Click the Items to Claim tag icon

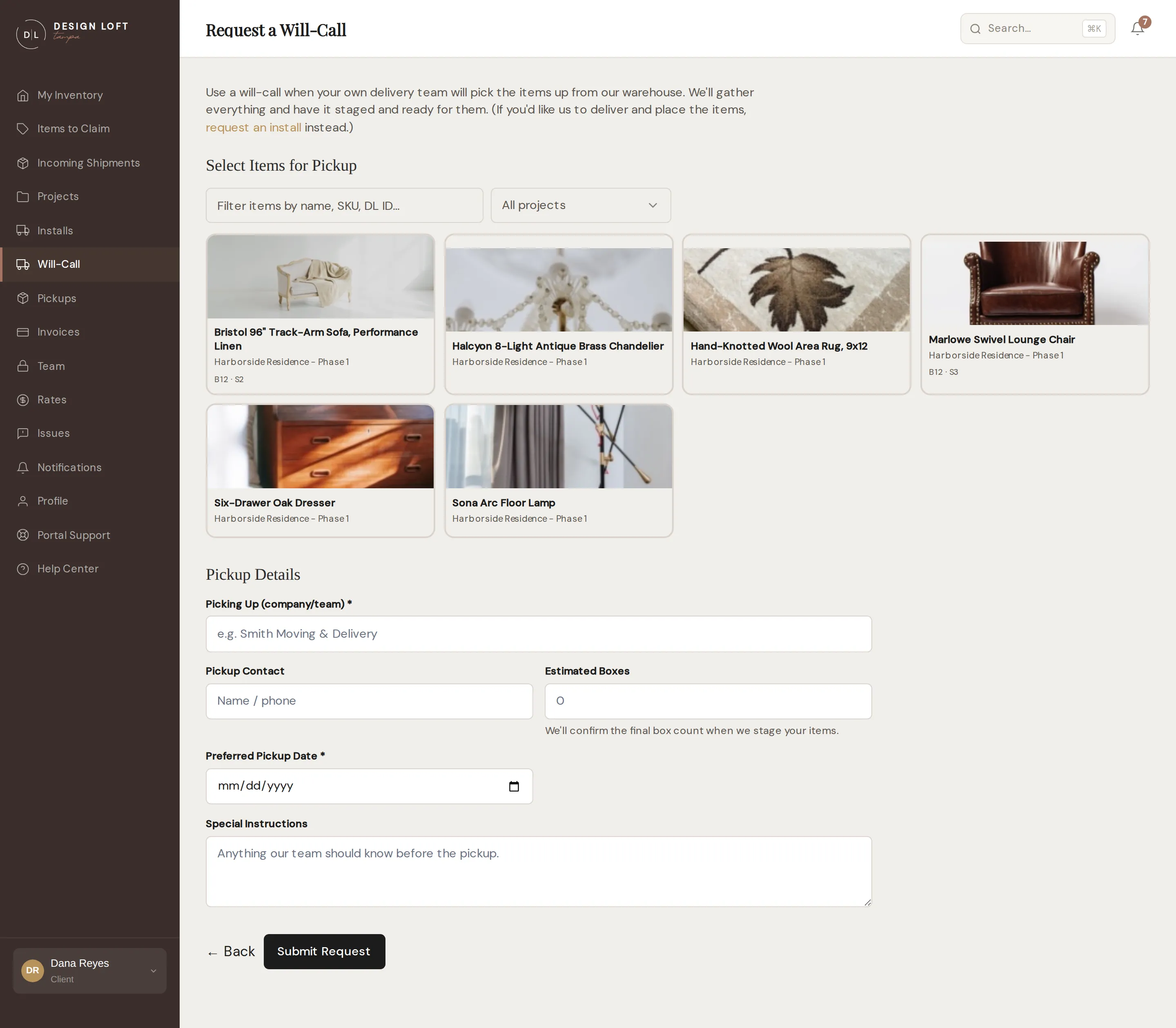click(x=23, y=129)
